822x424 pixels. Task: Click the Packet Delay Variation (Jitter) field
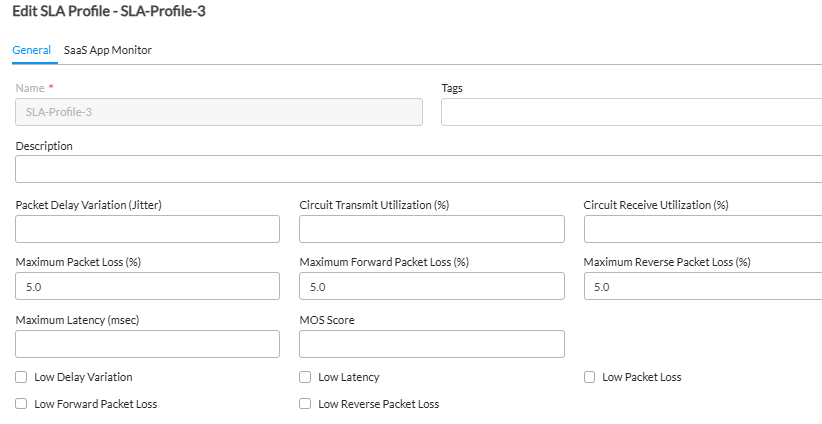click(147, 229)
